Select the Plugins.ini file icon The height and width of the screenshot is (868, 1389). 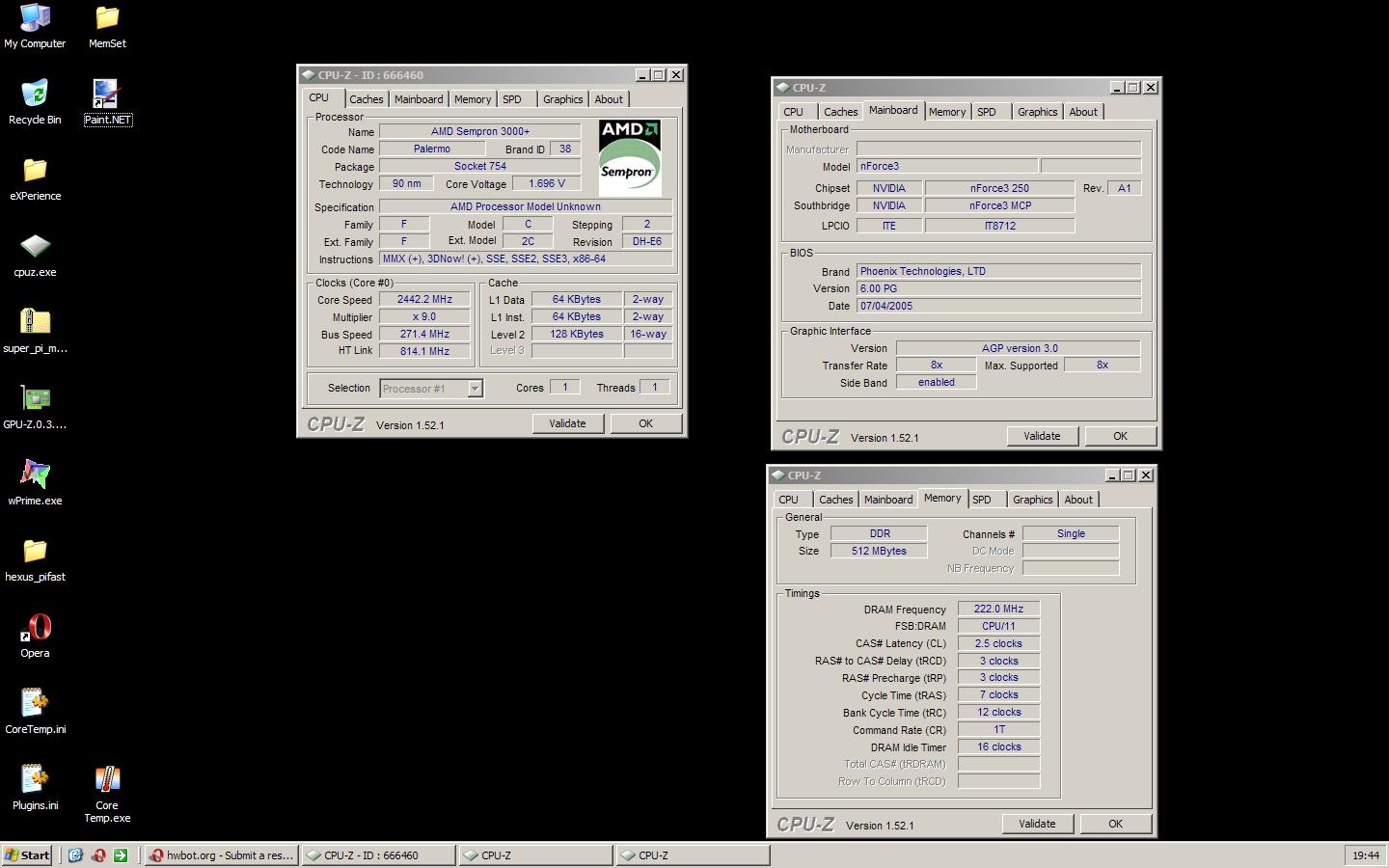point(35,780)
